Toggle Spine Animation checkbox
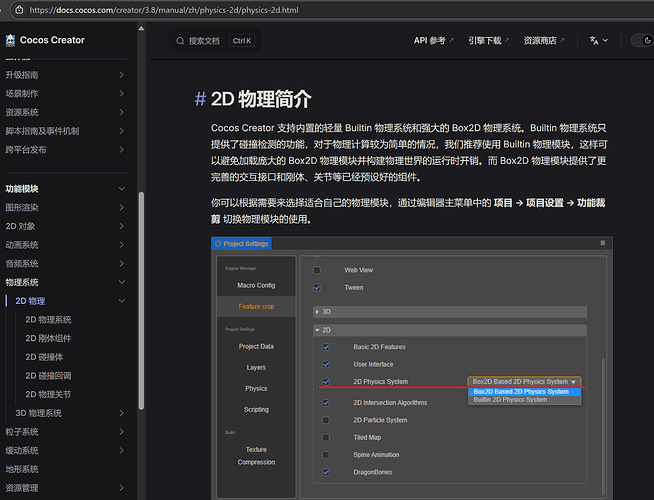The width and height of the screenshot is (654, 500). [x=326, y=455]
